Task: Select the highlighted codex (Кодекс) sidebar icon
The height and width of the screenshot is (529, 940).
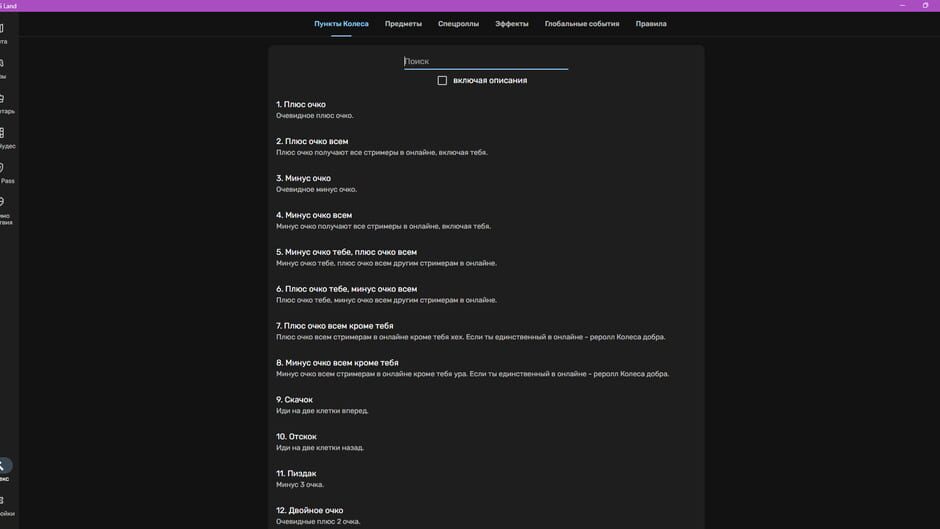Action: (x=4, y=470)
